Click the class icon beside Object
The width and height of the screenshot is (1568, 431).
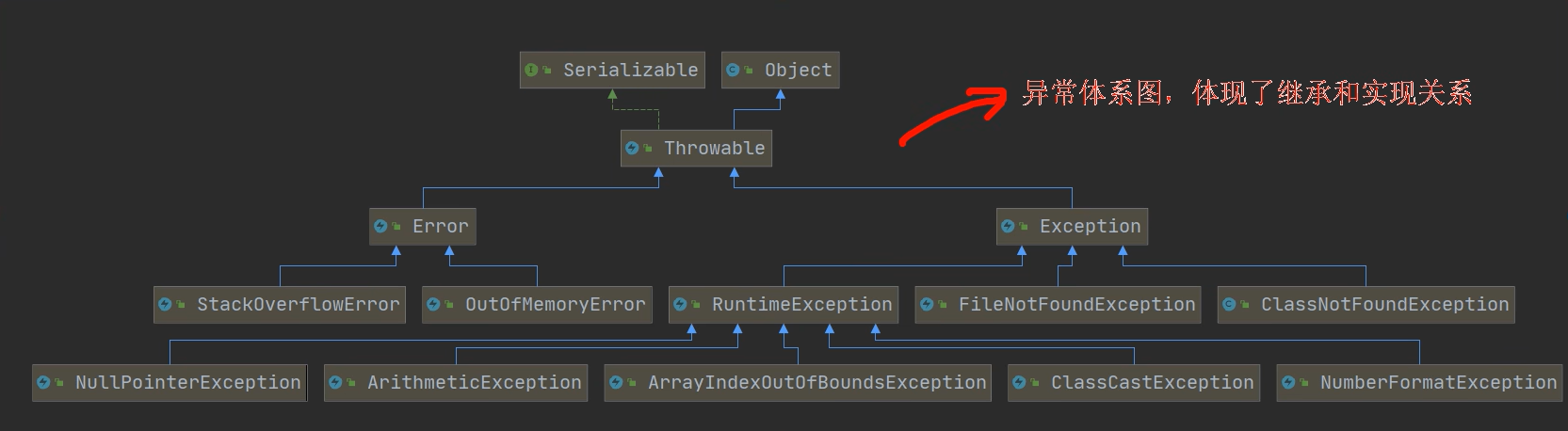click(x=734, y=70)
